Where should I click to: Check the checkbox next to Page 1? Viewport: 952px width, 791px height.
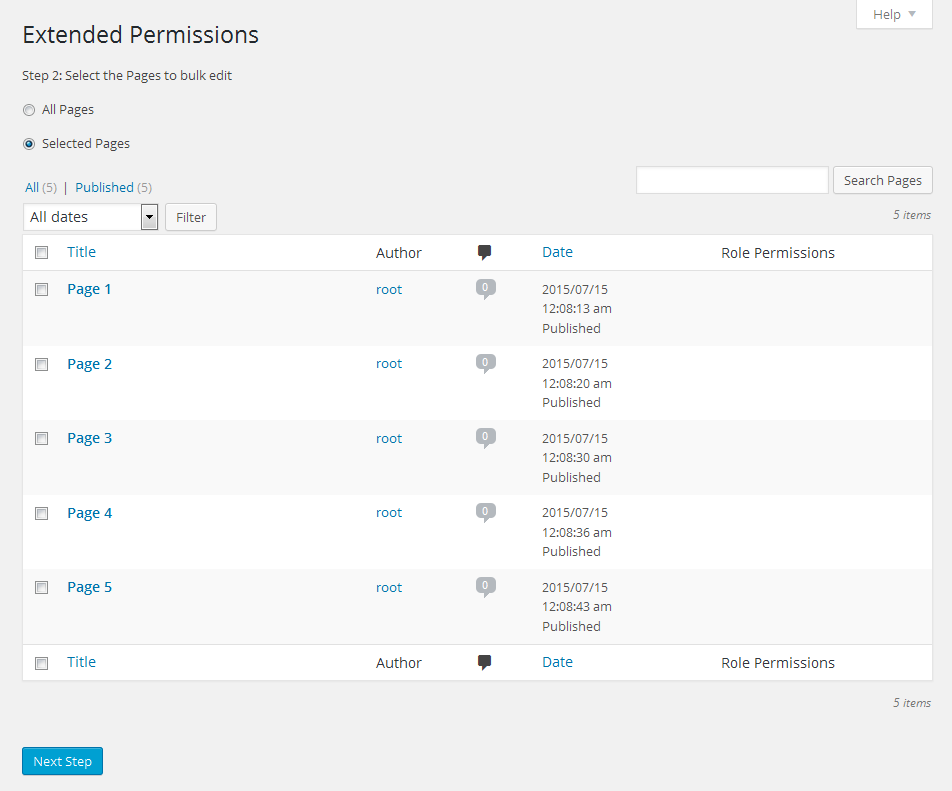[41, 289]
